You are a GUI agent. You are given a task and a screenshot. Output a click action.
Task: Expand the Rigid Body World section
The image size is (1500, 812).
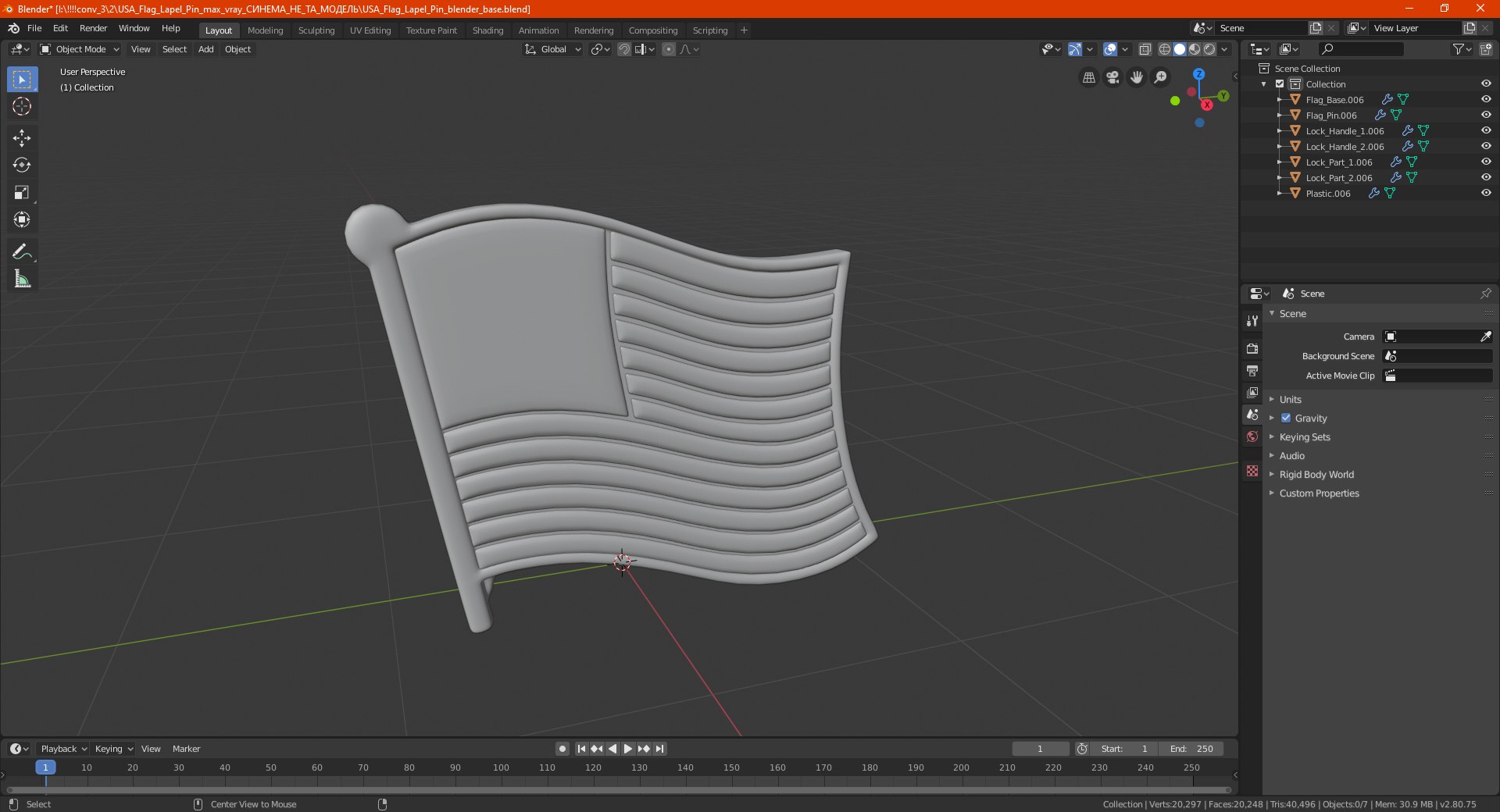[x=1316, y=475]
